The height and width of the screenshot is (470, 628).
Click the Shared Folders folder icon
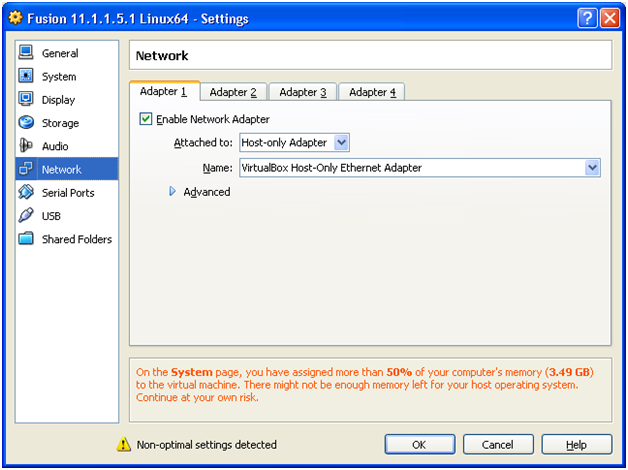tap(26, 238)
